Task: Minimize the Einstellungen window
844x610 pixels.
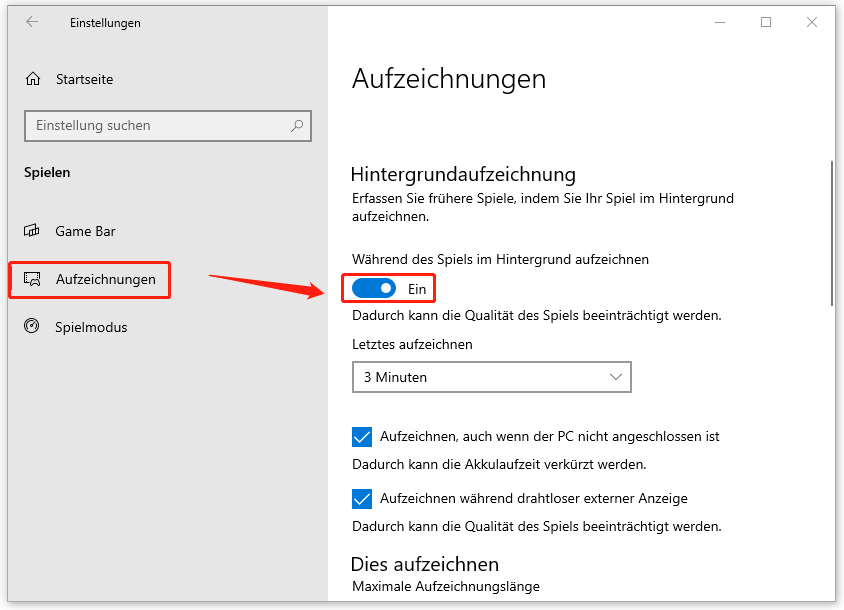Action: pyautogui.click(x=720, y=22)
